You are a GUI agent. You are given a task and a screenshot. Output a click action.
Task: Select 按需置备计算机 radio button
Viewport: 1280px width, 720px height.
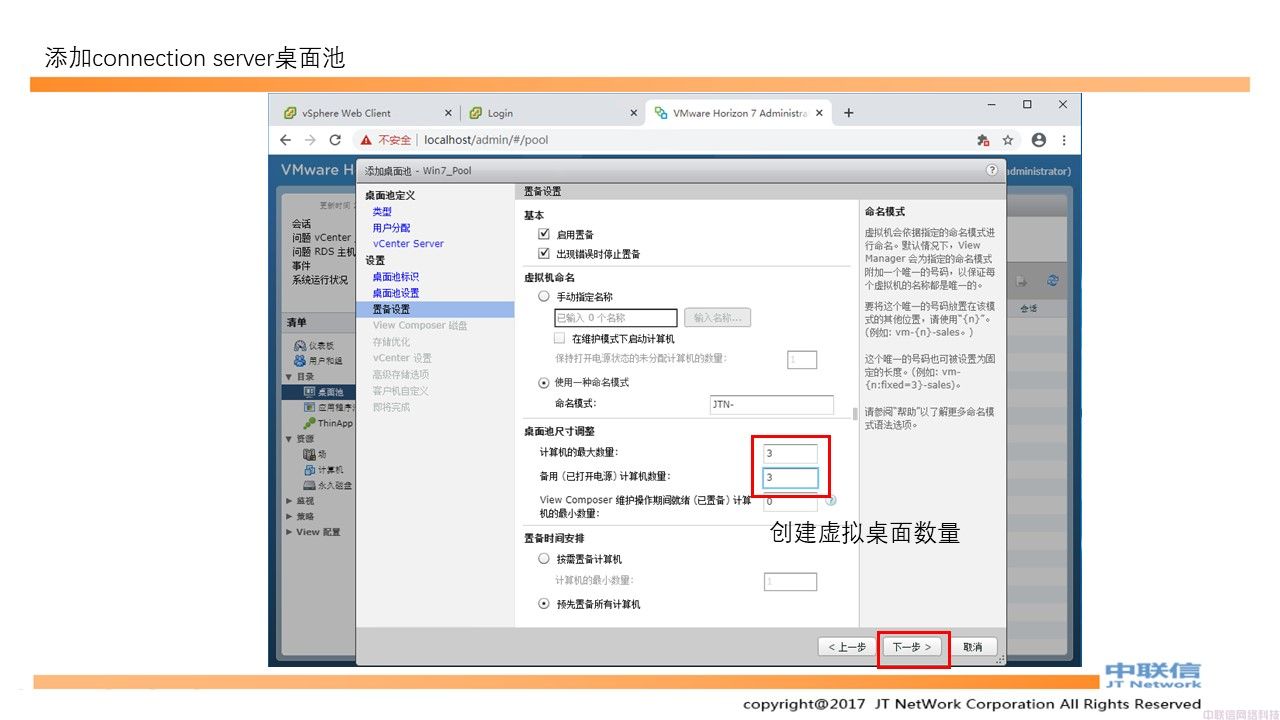click(544, 559)
